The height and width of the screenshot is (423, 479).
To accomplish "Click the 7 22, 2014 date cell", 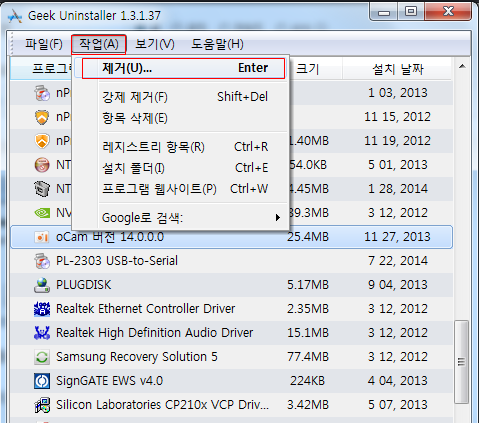I will tap(398, 261).
